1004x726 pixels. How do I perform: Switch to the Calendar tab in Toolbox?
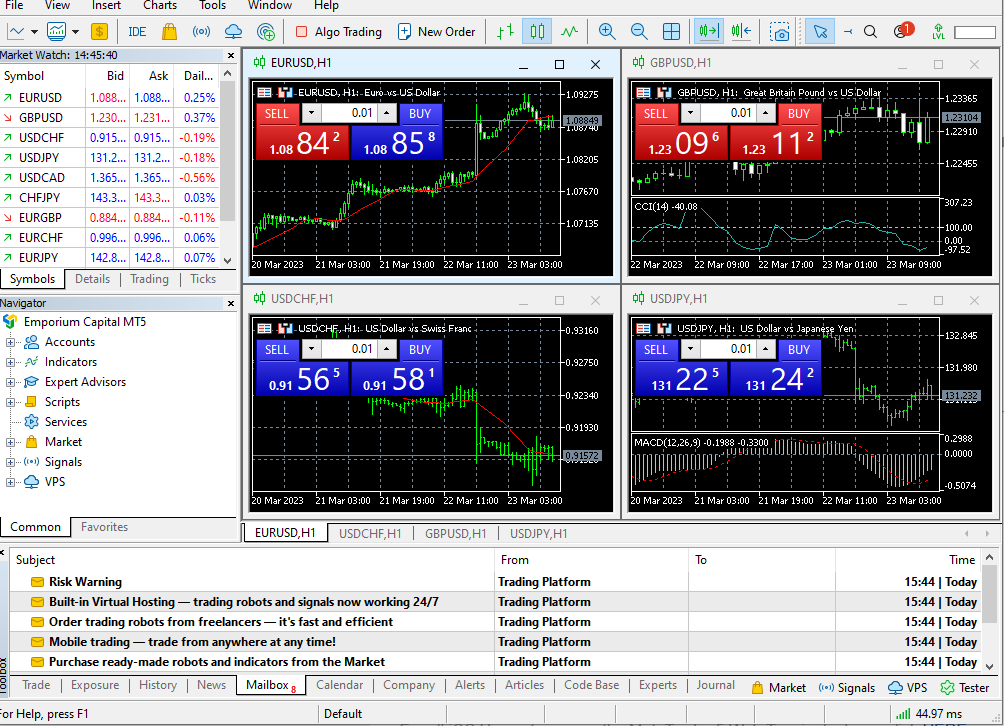pyautogui.click(x=339, y=685)
